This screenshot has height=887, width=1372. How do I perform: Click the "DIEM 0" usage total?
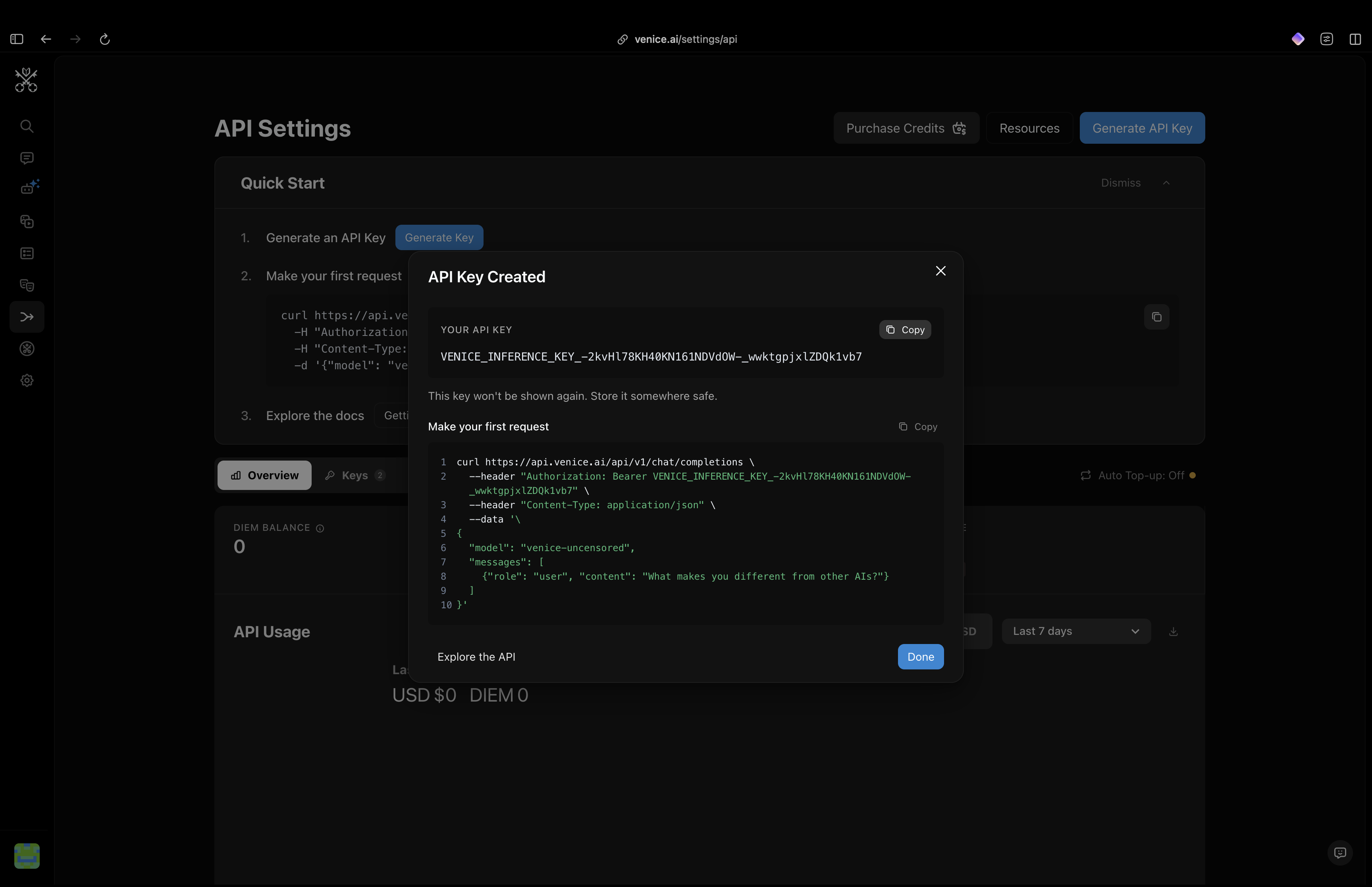pyautogui.click(x=499, y=695)
